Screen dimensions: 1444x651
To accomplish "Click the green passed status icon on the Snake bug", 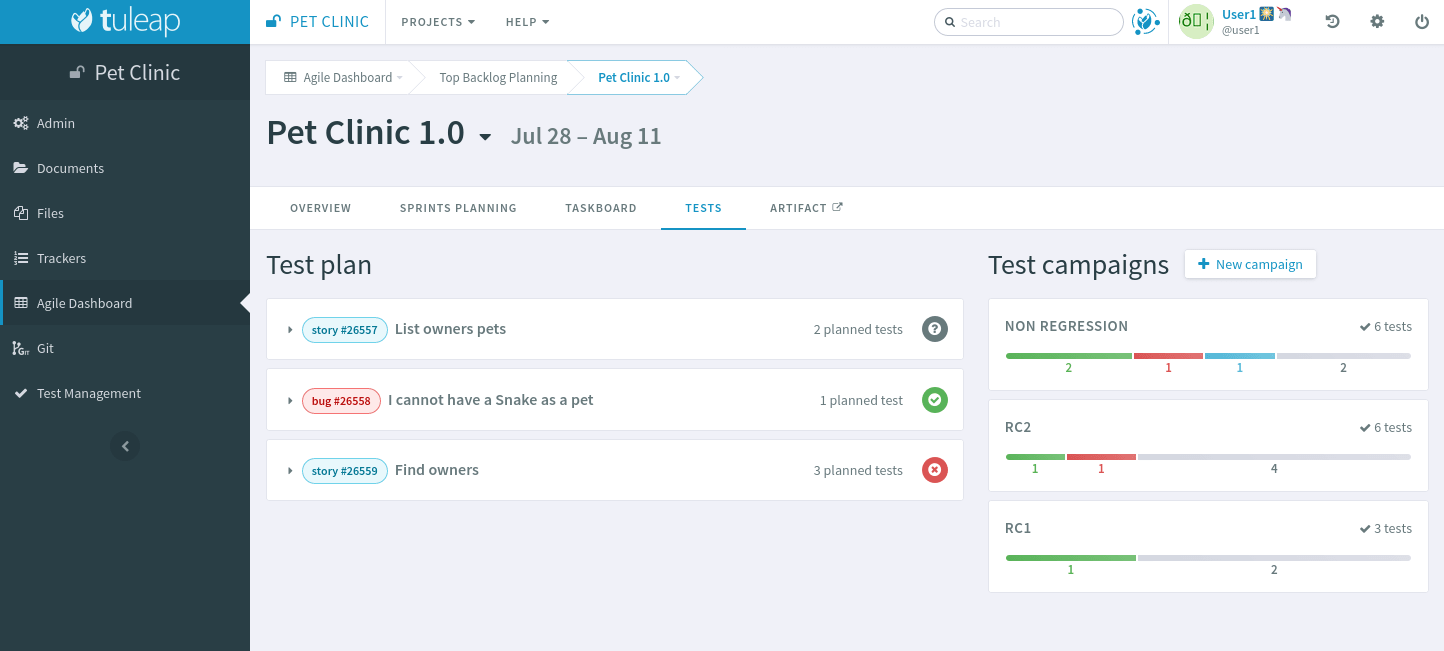I will pos(934,399).
